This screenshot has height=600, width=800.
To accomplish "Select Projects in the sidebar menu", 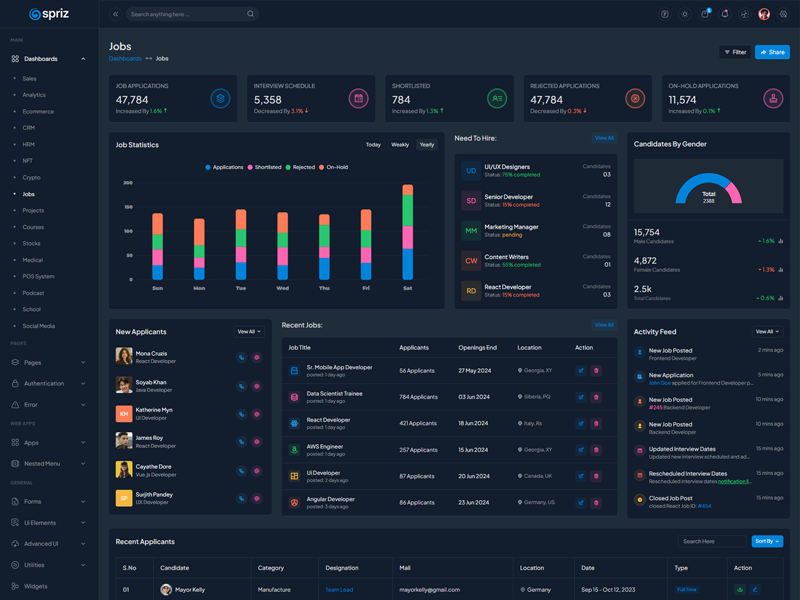I will (x=33, y=210).
